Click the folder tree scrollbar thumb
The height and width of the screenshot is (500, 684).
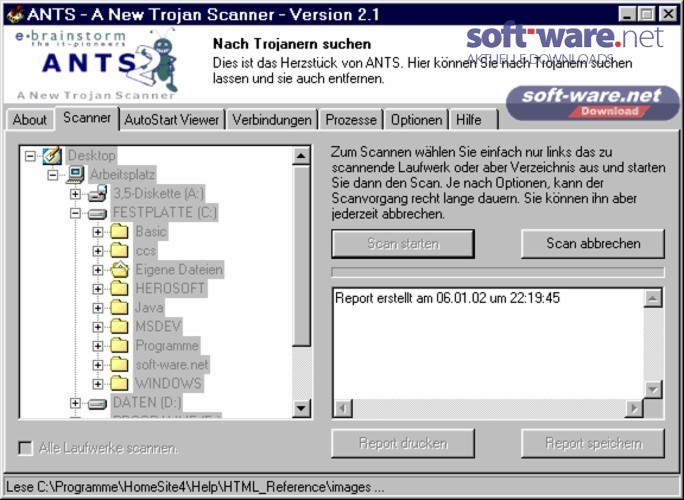coord(301,255)
